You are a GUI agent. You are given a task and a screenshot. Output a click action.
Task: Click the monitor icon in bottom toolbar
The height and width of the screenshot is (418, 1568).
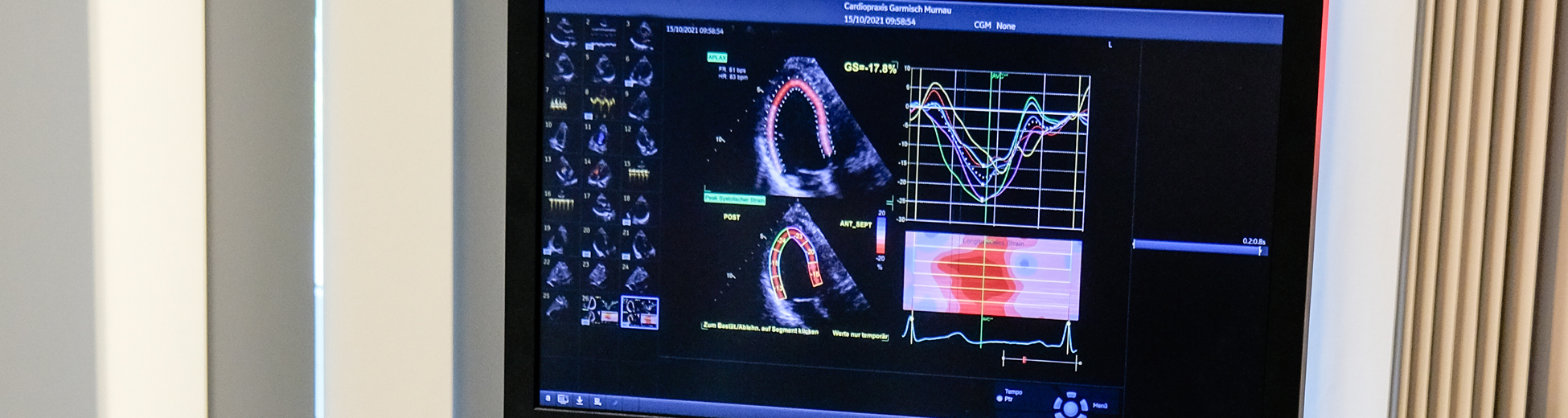coord(563,400)
